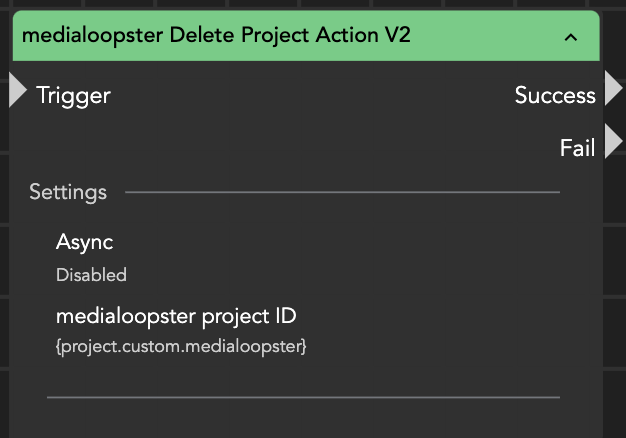The width and height of the screenshot is (626, 438).
Task: Click the Async setting name
Action: (84, 242)
